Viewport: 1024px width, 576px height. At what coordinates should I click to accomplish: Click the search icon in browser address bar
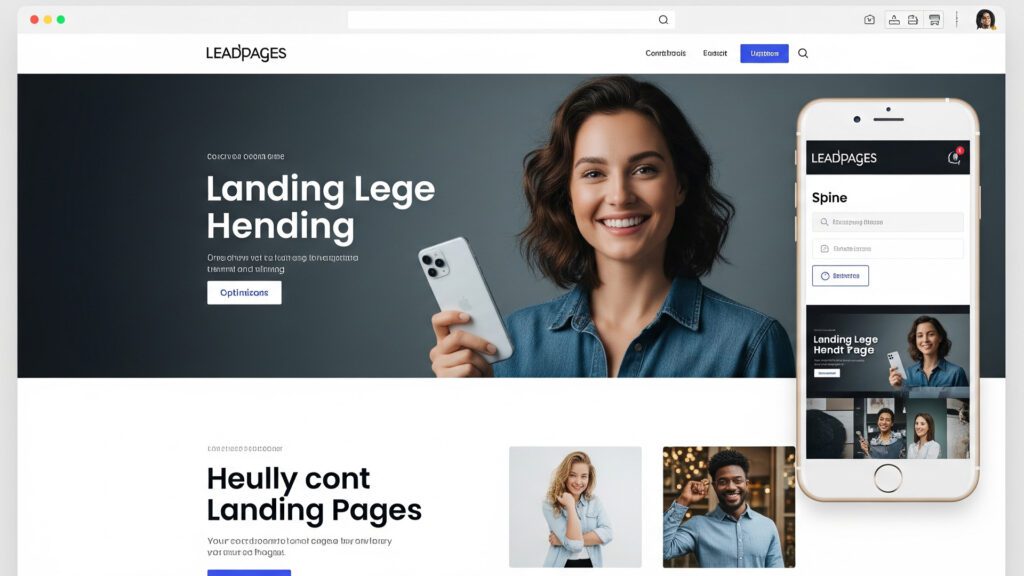(x=663, y=20)
